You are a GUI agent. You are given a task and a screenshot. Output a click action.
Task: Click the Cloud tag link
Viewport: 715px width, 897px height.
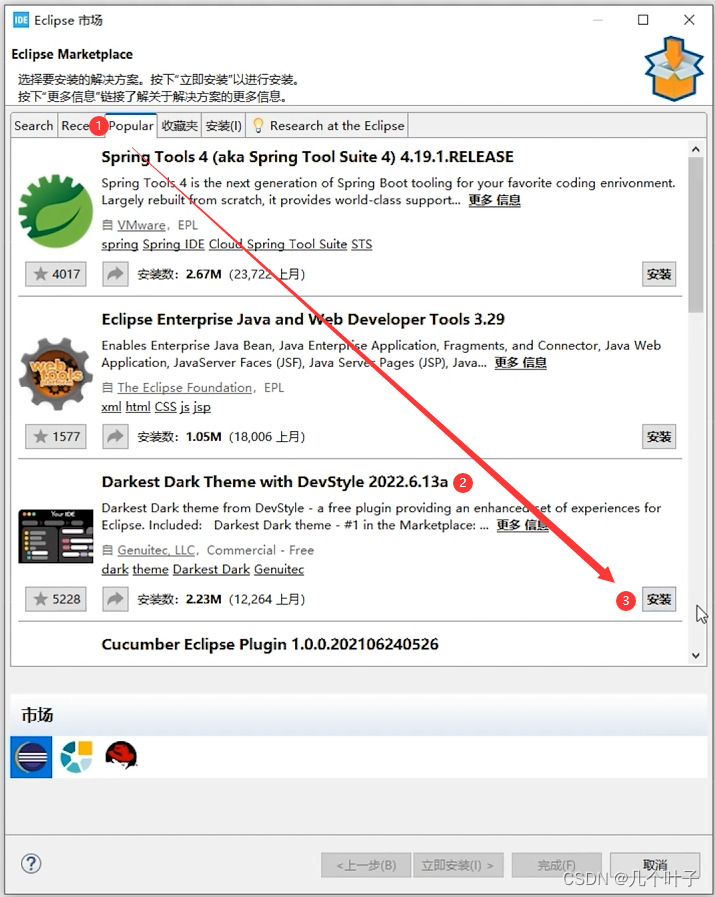click(225, 244)
